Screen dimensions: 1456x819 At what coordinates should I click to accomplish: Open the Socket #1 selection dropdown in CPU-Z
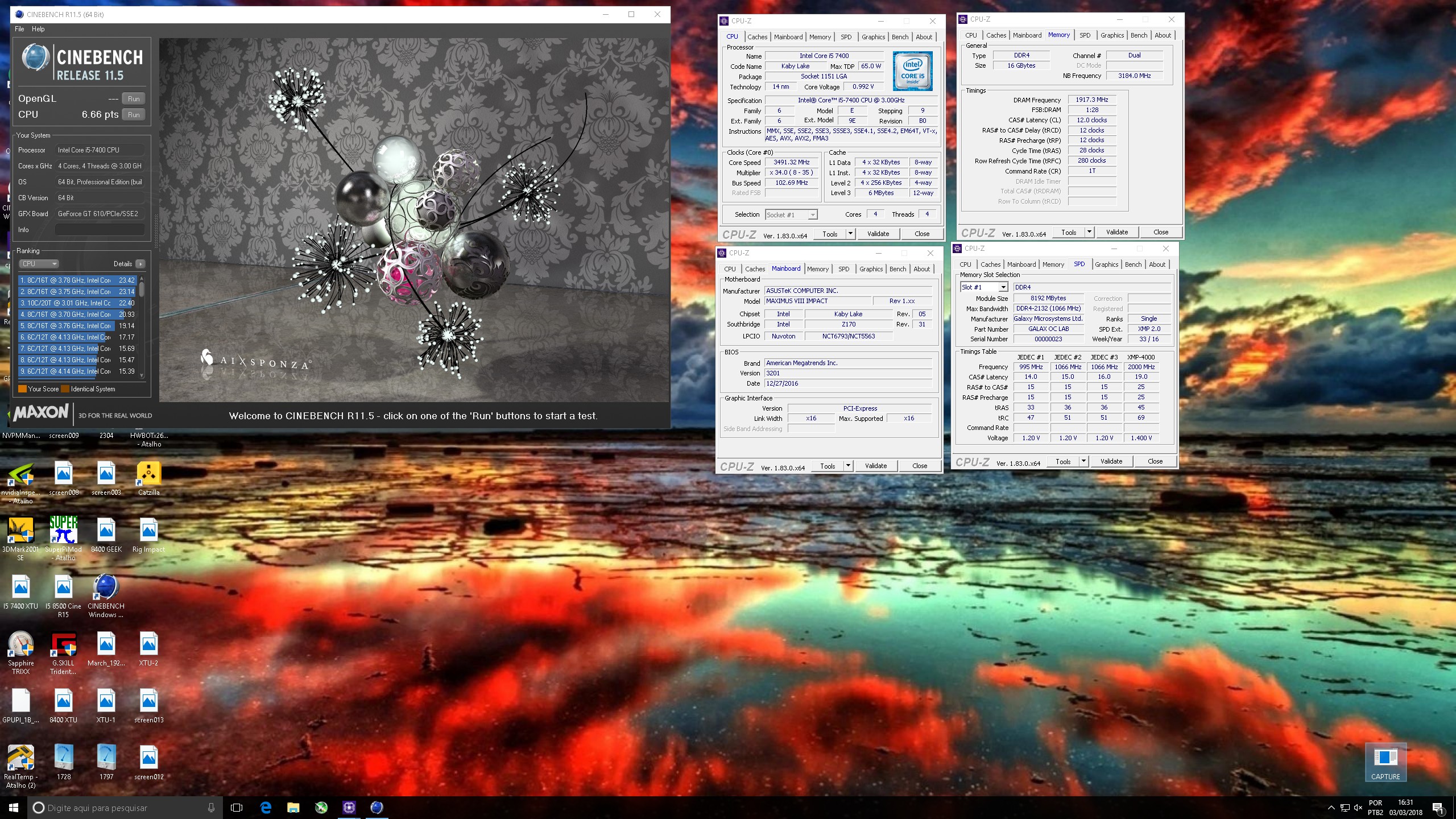coord(791,214)
